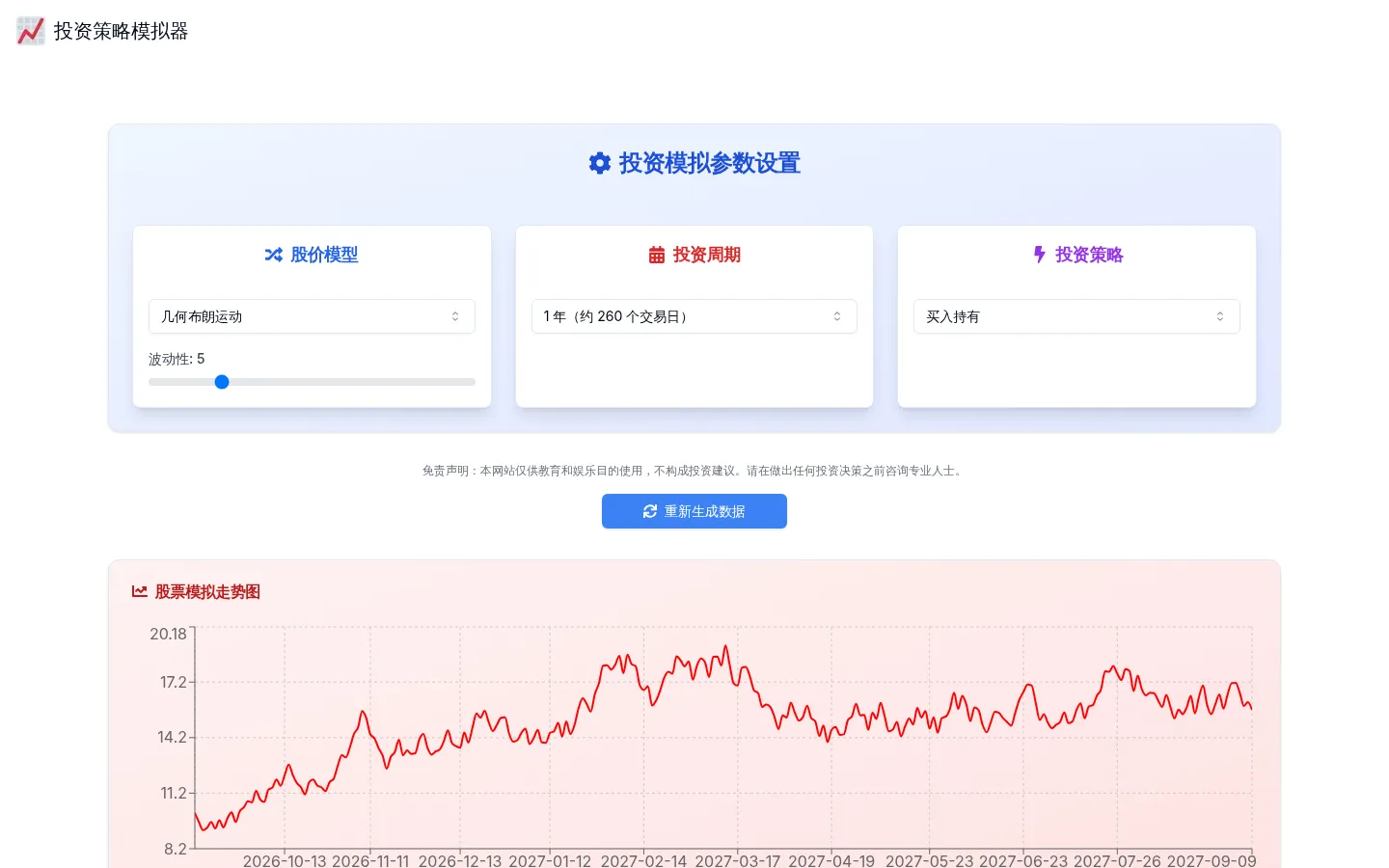
Task: Click the 波动性 slider handle
Action: coord(222,382)
